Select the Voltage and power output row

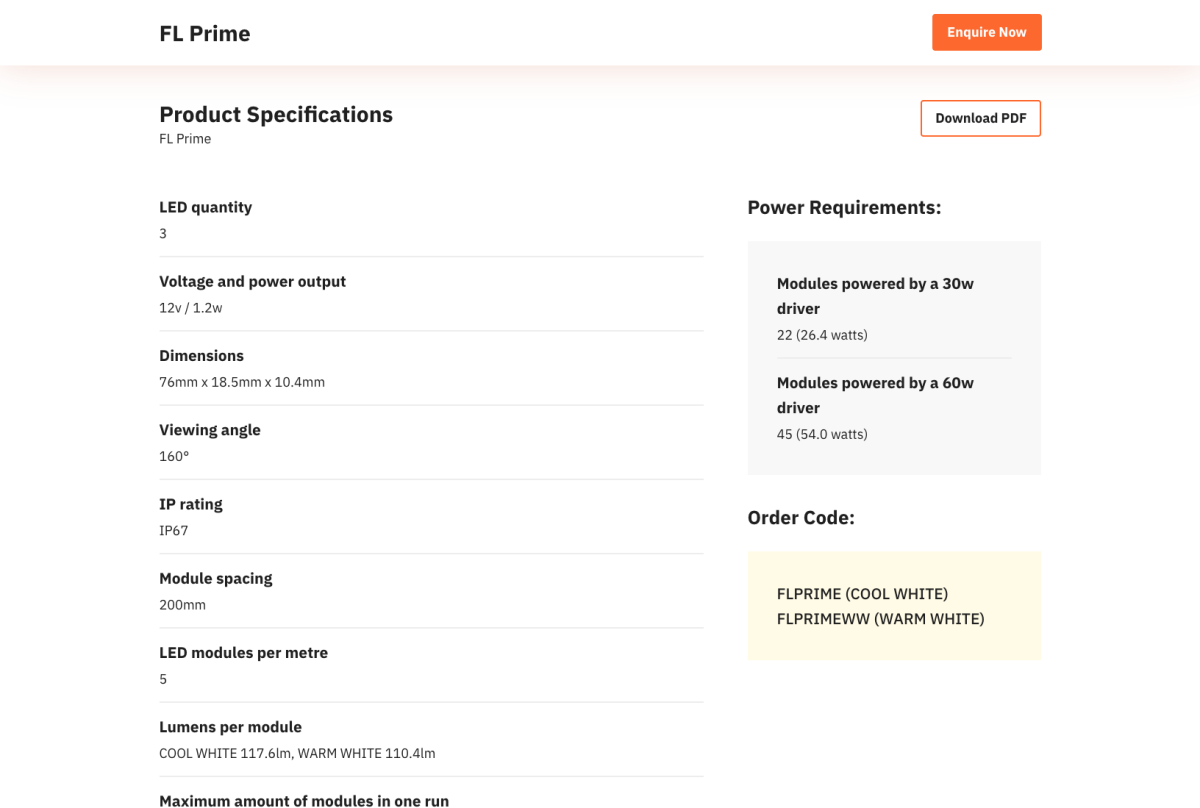click(431, 294)
